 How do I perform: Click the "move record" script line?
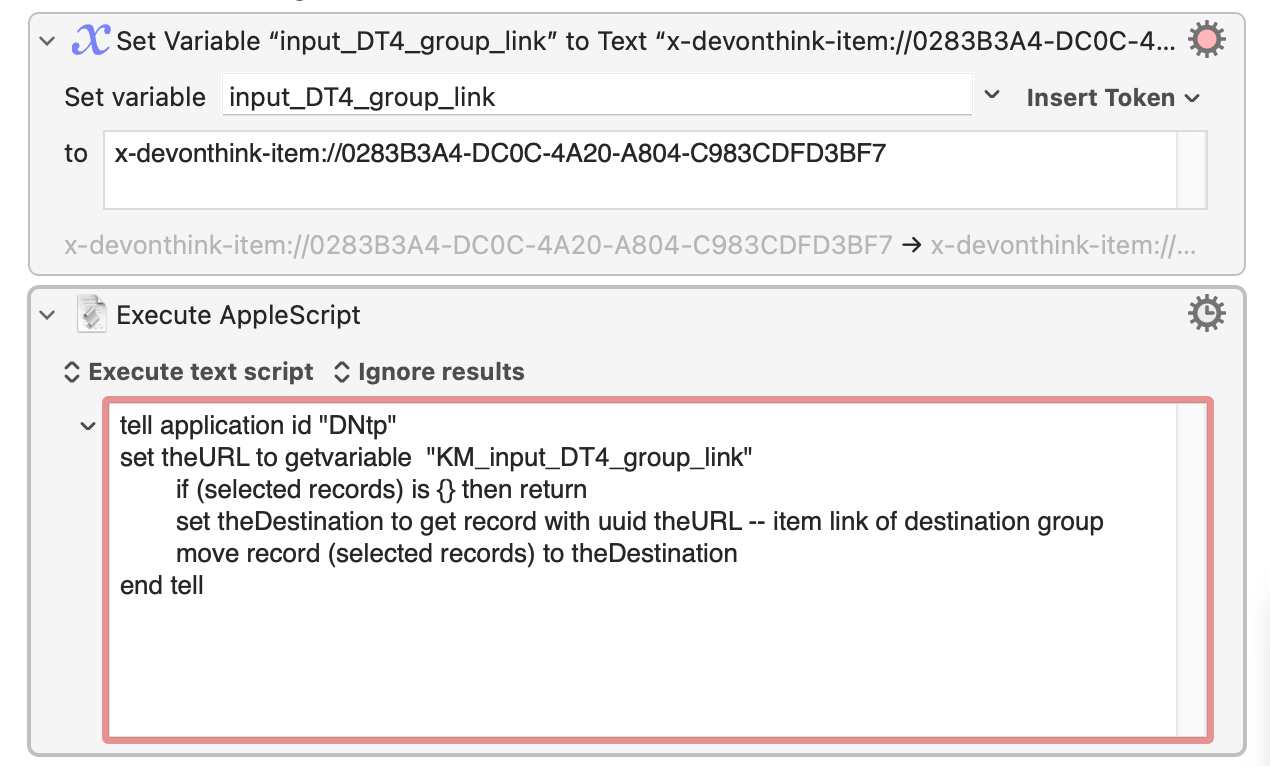pyautogui.click(x=456, y=553)
